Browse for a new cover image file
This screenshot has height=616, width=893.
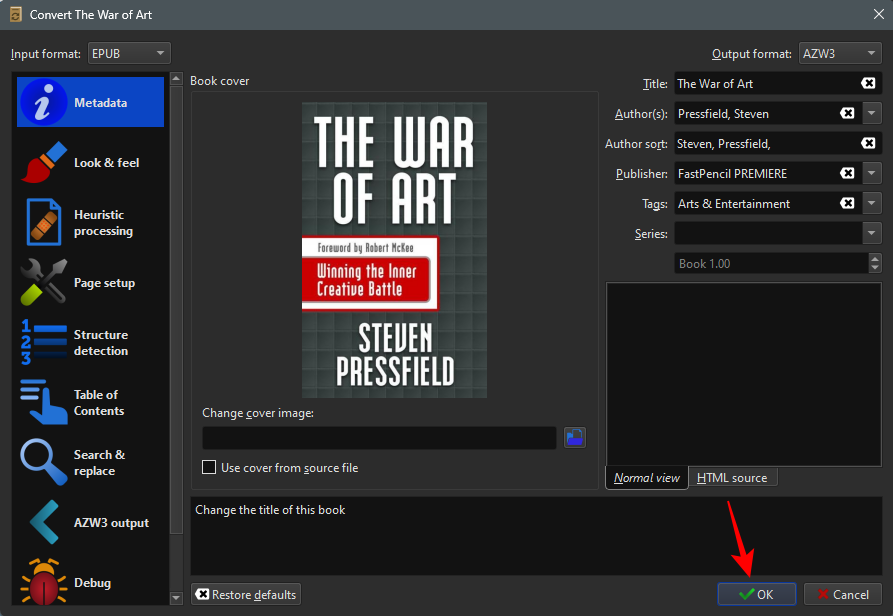574,437
